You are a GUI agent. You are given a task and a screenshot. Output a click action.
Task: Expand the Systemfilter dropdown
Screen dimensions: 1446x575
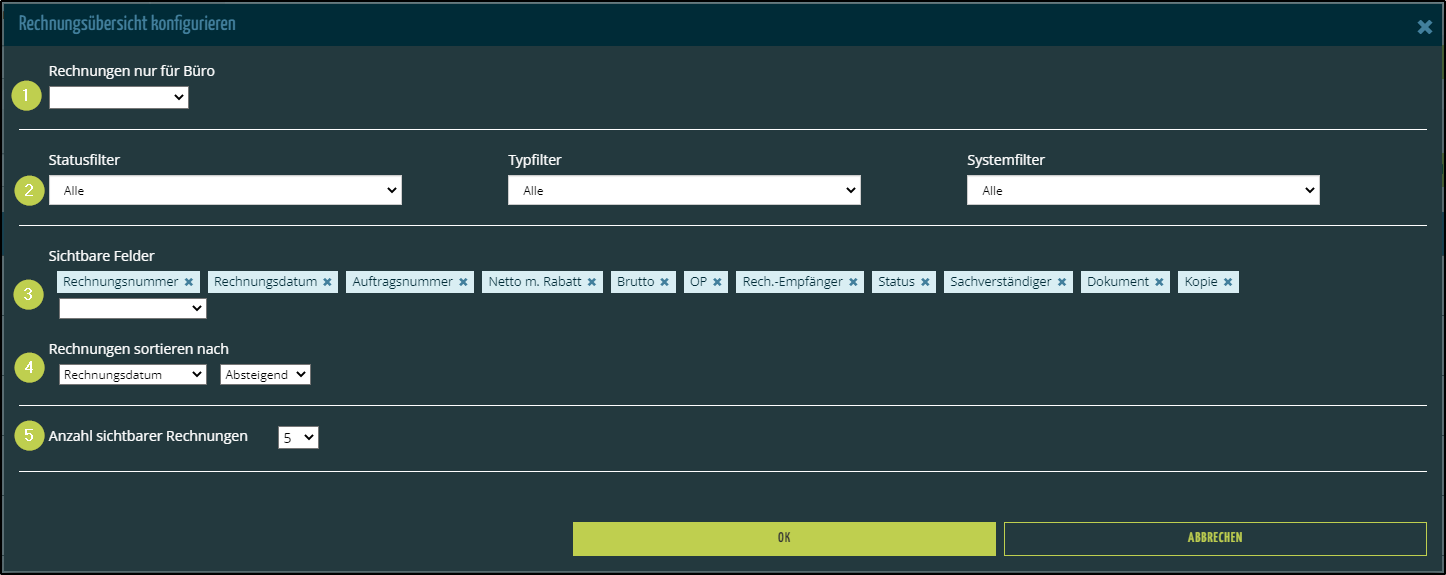(x=1143, y=190)
